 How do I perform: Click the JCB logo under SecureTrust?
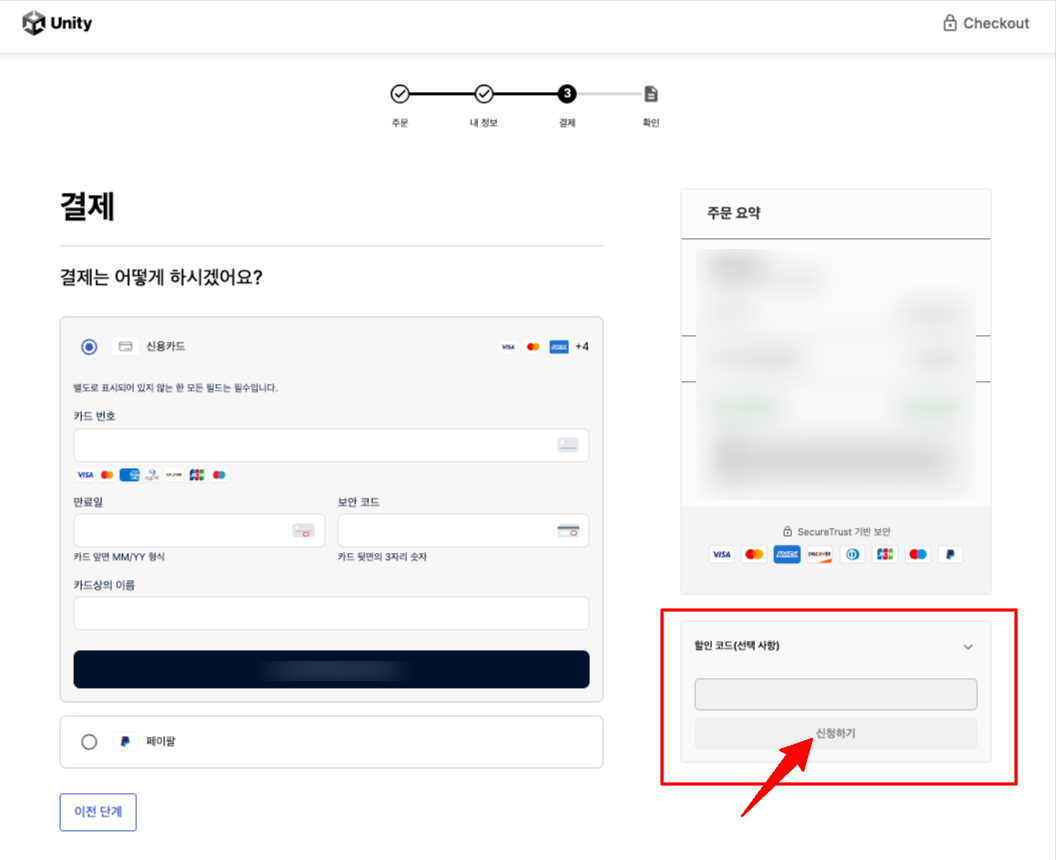(885, 554)
